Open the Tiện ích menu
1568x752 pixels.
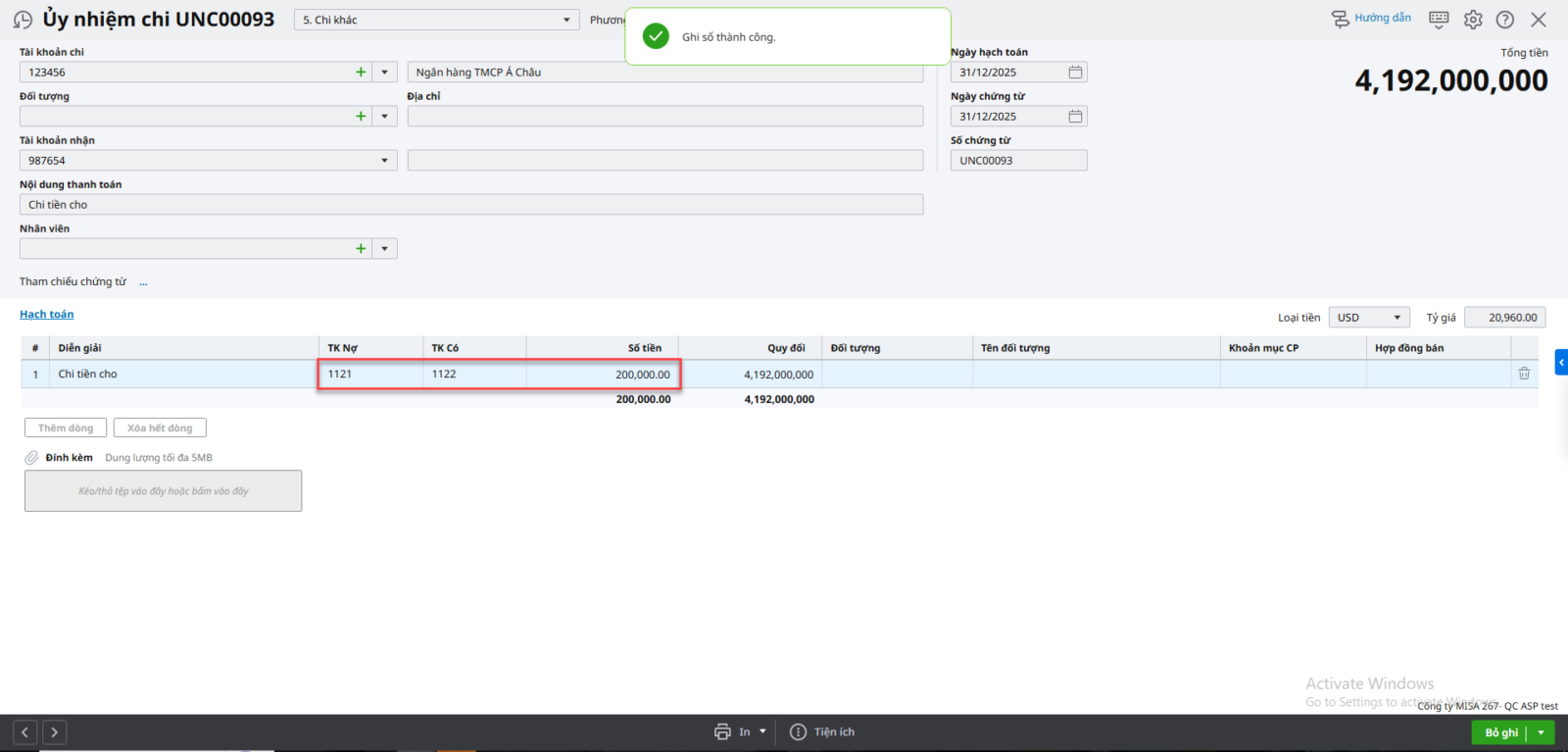click(822, 732)
